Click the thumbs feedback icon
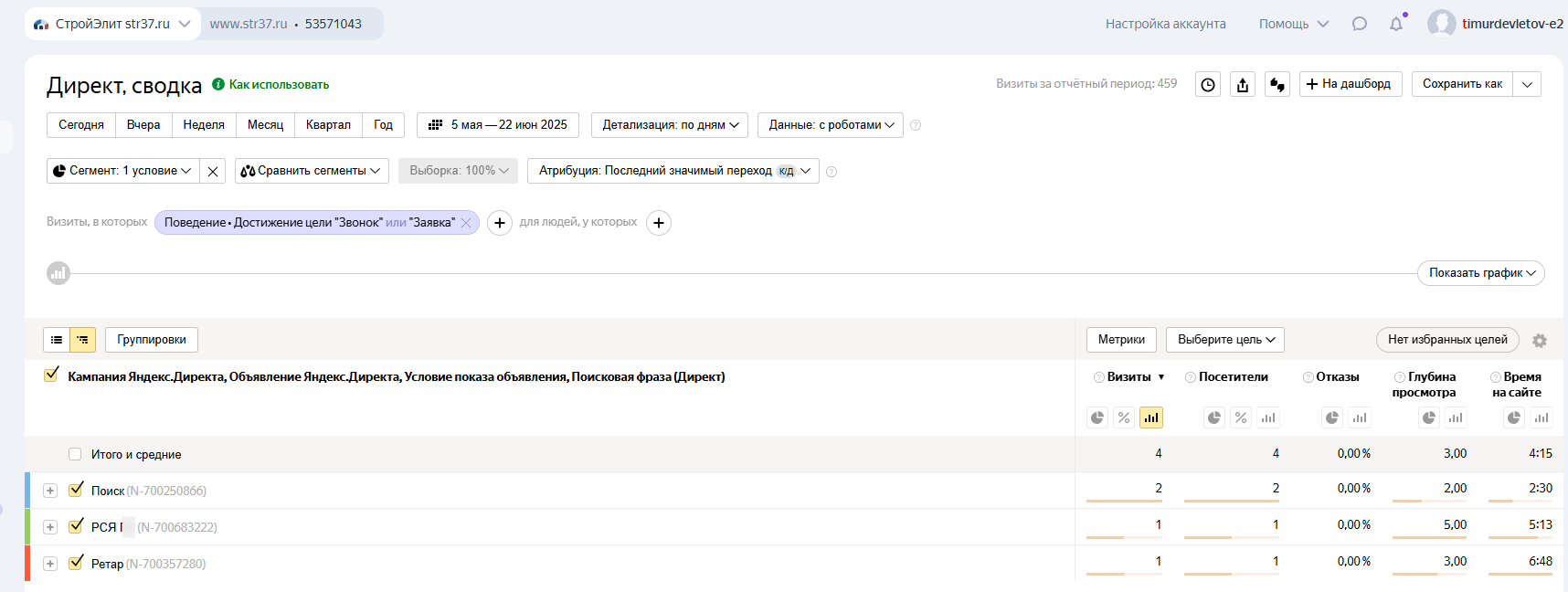This screenshot has height=592, width=1568. (x=1277, y=84)
